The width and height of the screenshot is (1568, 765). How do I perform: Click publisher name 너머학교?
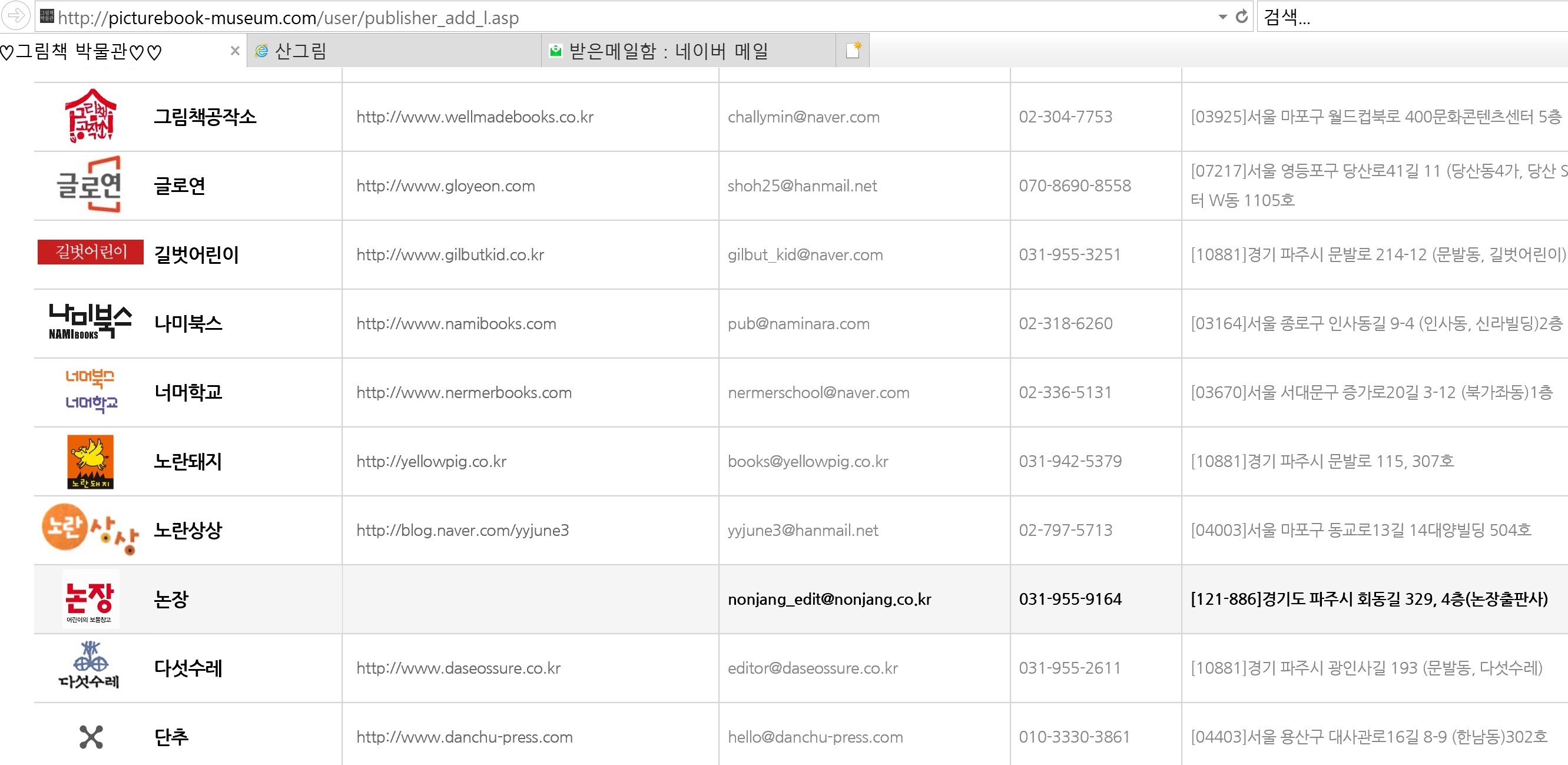click(x=188, y=392)
